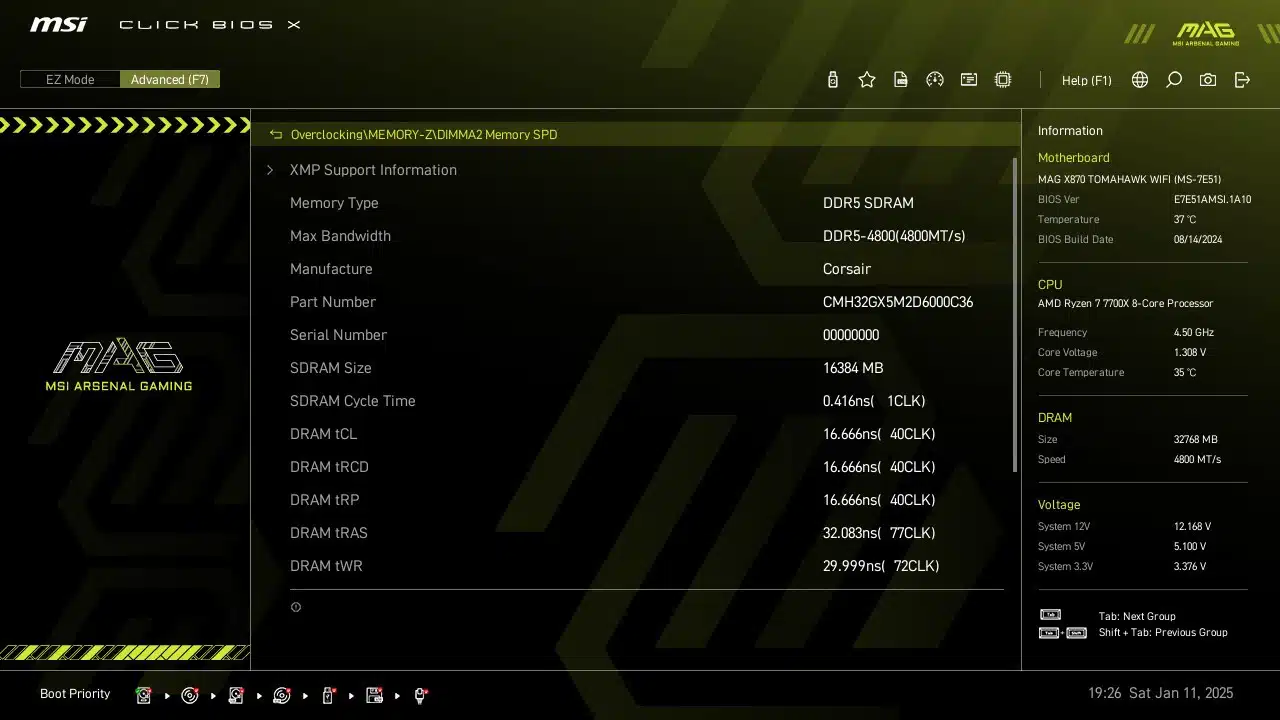1280x720 pixels.
Task: Select the DRAM tRCD row label
Action: tap(331, 467)
